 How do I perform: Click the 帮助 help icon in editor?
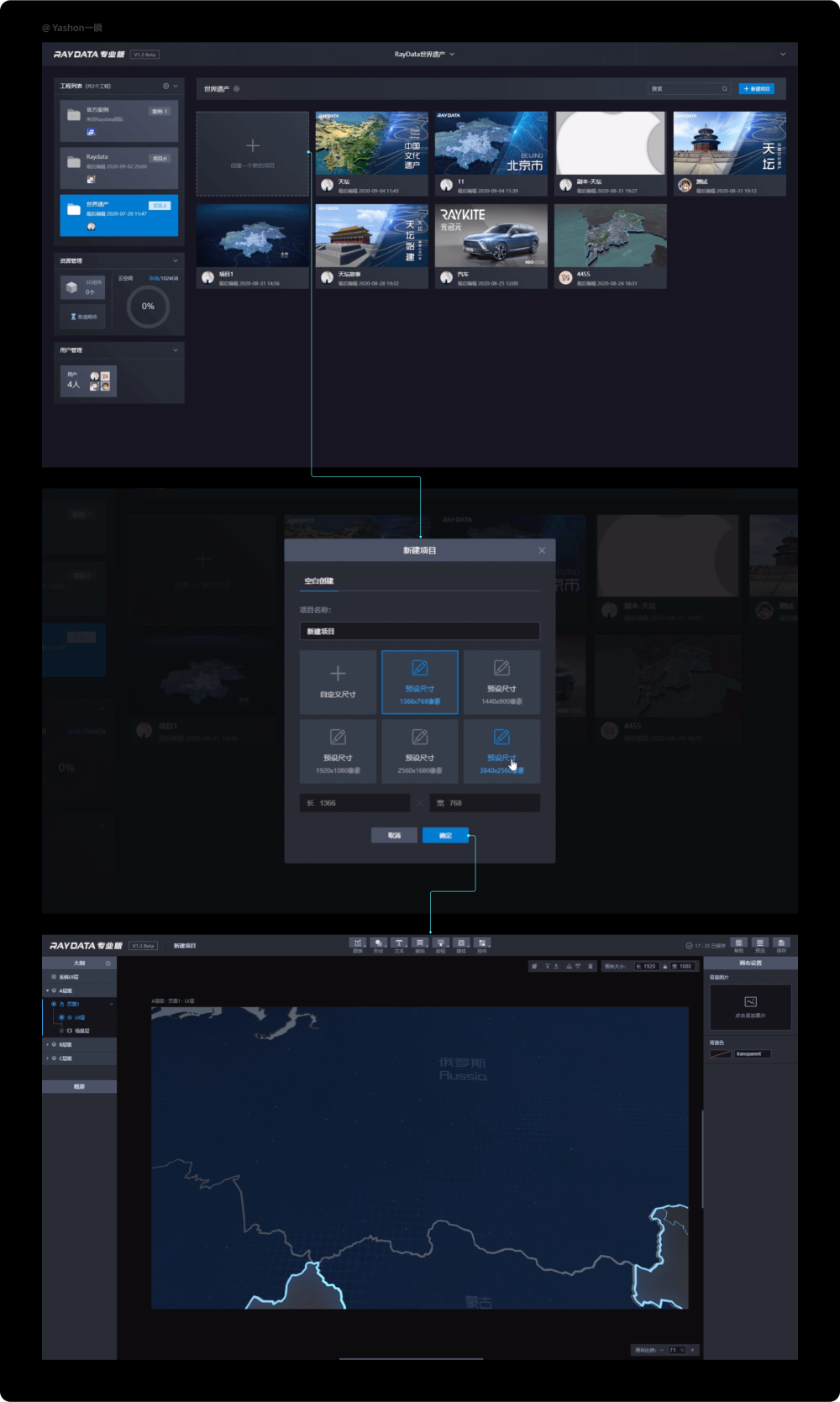click(739, 943)
